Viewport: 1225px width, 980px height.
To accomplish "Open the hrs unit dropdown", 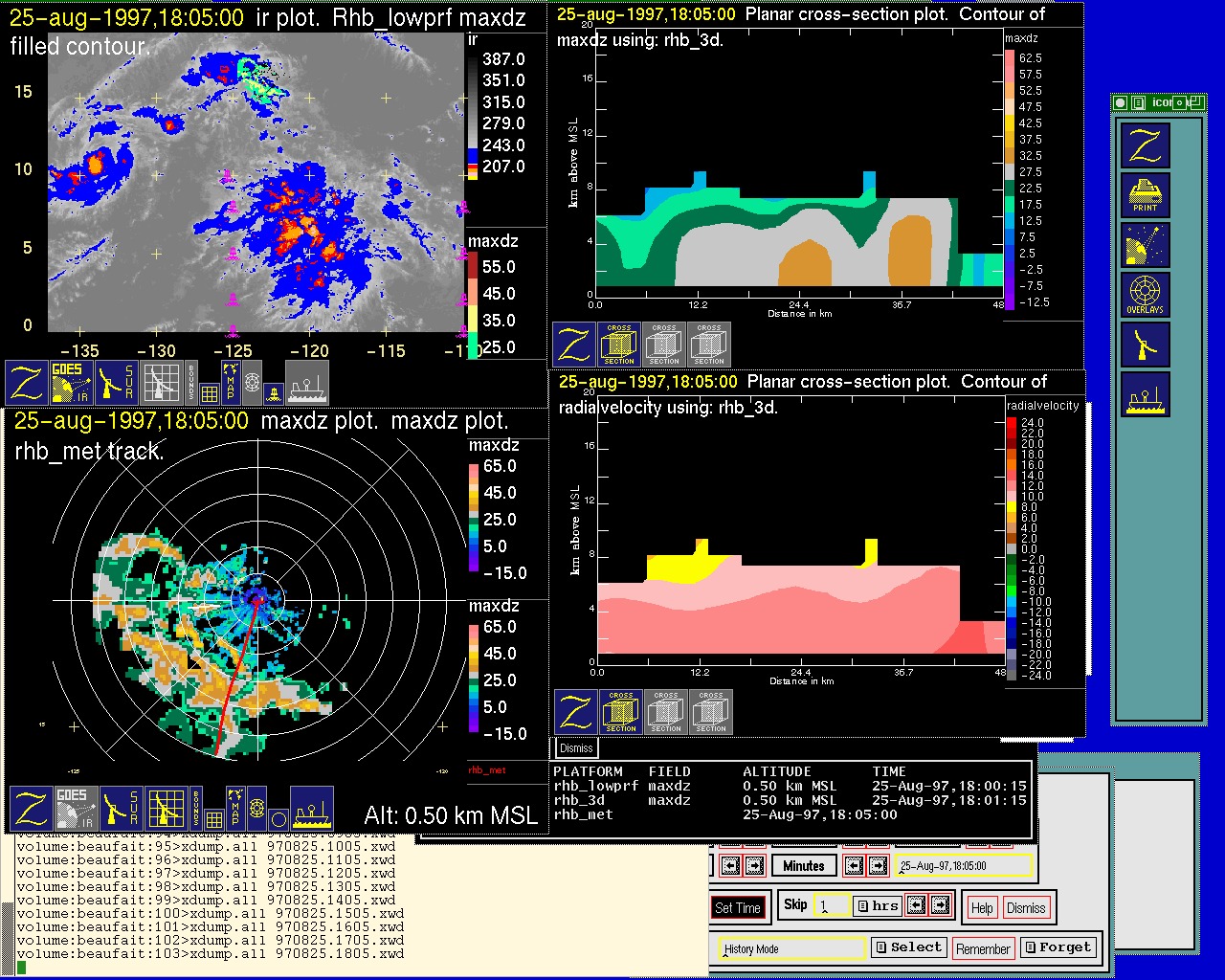I will click(877, 905).
